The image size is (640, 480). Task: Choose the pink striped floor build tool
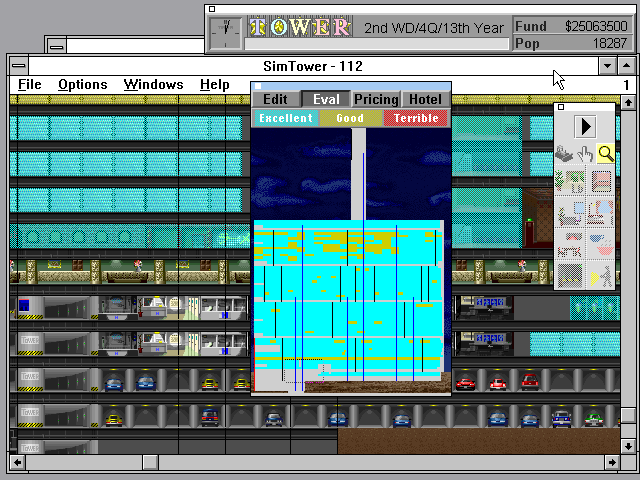click(x=601, y=182)
